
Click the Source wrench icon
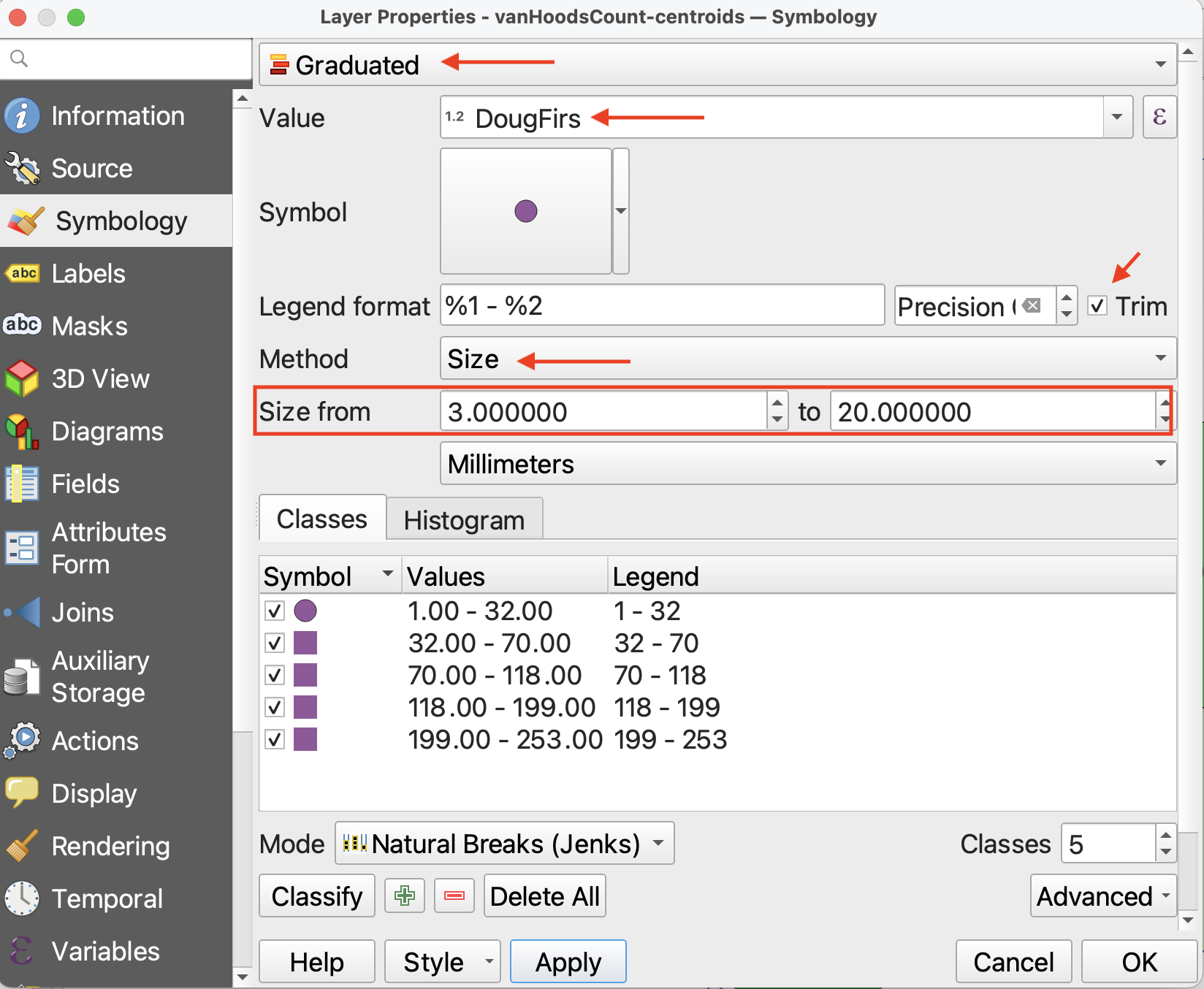tap(22, 169)
